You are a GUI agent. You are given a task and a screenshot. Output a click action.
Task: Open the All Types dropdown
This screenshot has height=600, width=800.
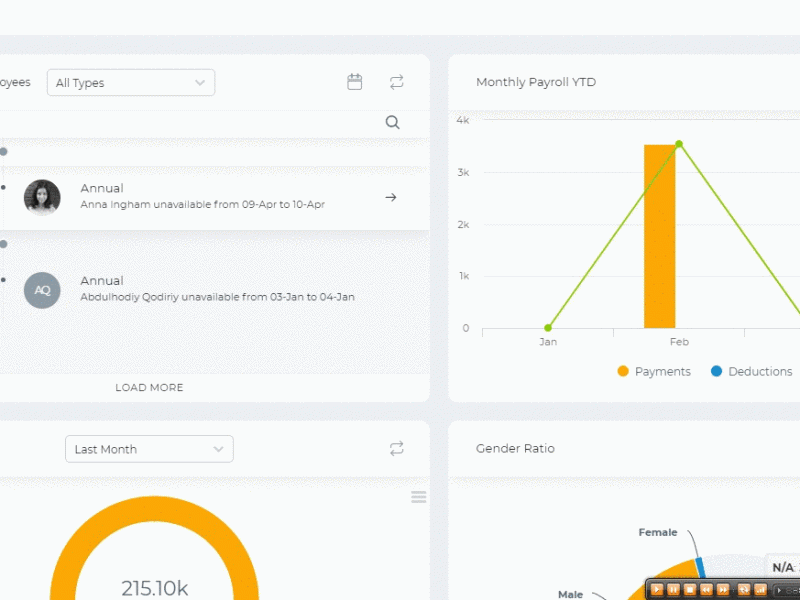coord(131,83)
